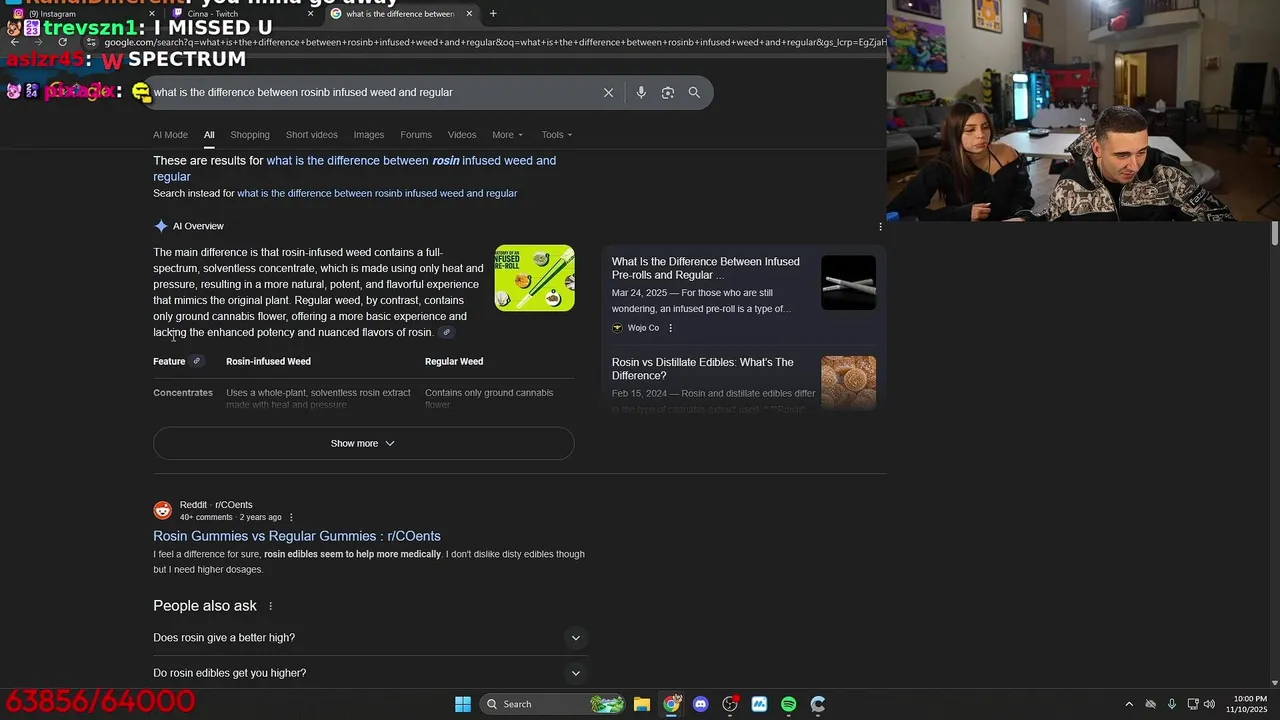Open source link icon after 'flavors of rosin'

(x=447, y=332)
